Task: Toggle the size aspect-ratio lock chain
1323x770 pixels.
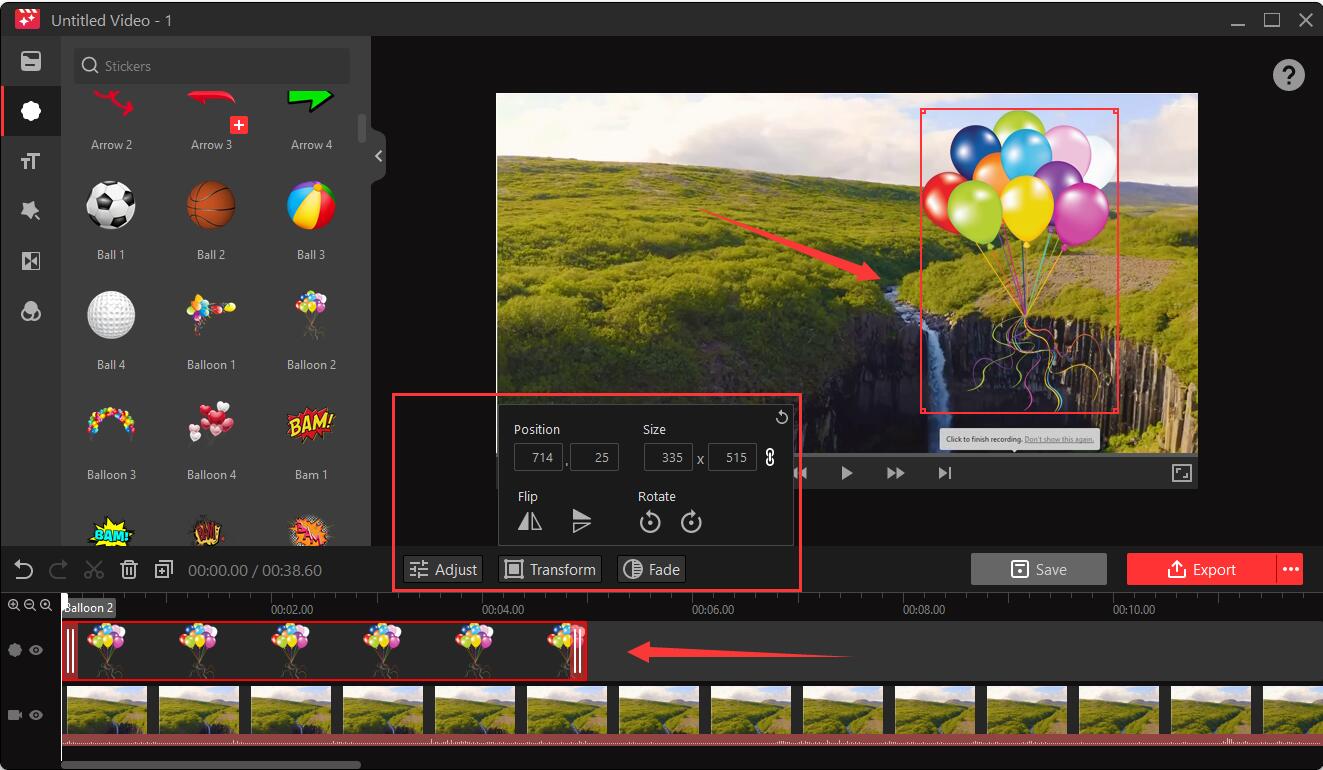Action: point(768,457)
